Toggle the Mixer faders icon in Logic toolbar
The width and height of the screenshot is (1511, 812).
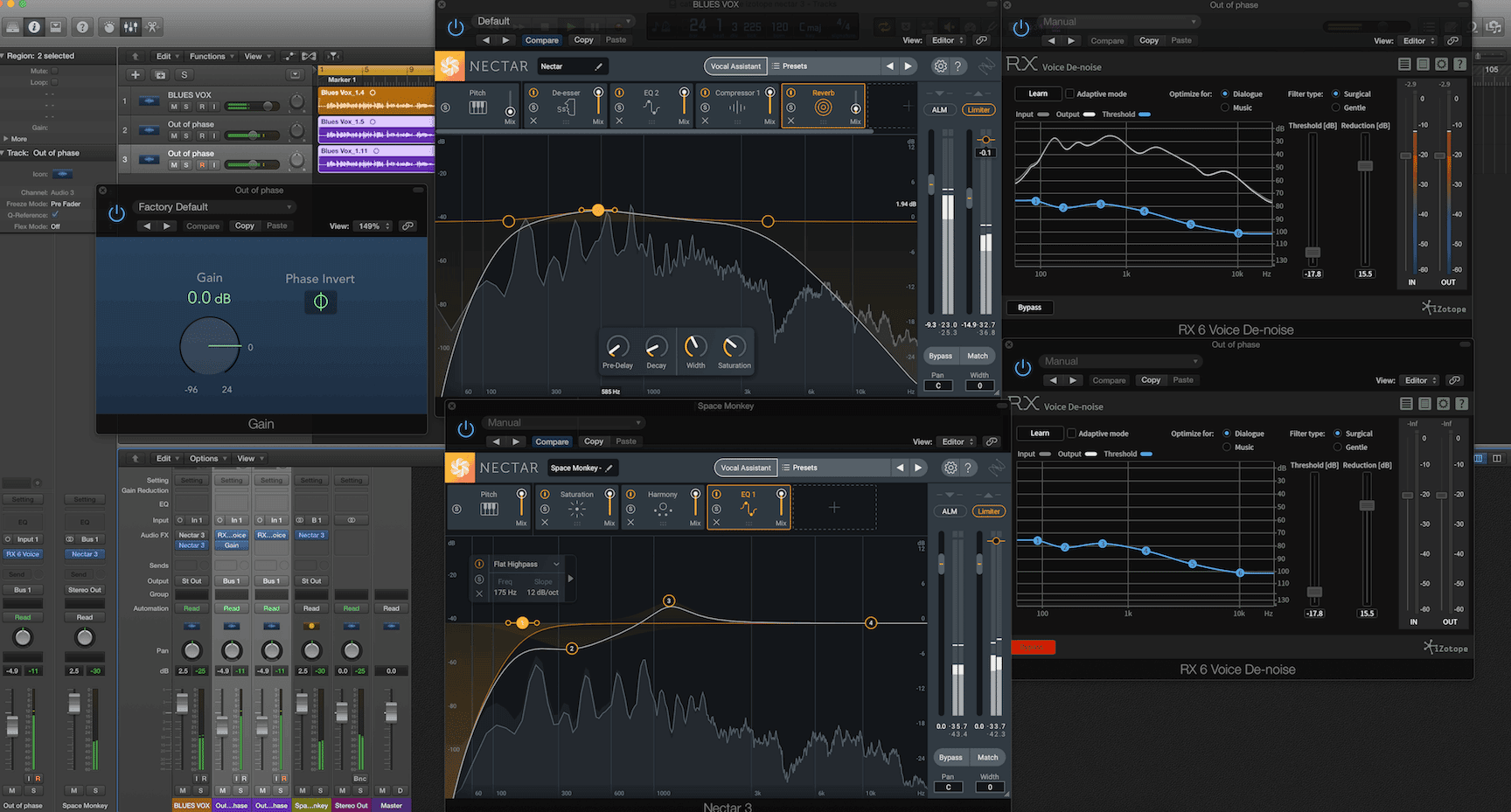pyautogui.click(x=130, y=27)
